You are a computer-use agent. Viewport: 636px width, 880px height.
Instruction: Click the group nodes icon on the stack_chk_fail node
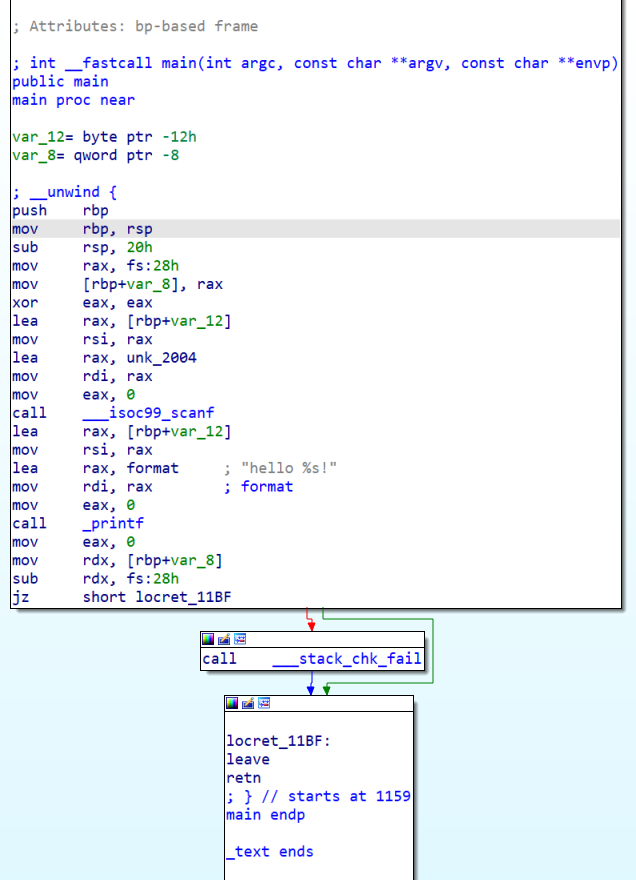click(x=240, y=639)
